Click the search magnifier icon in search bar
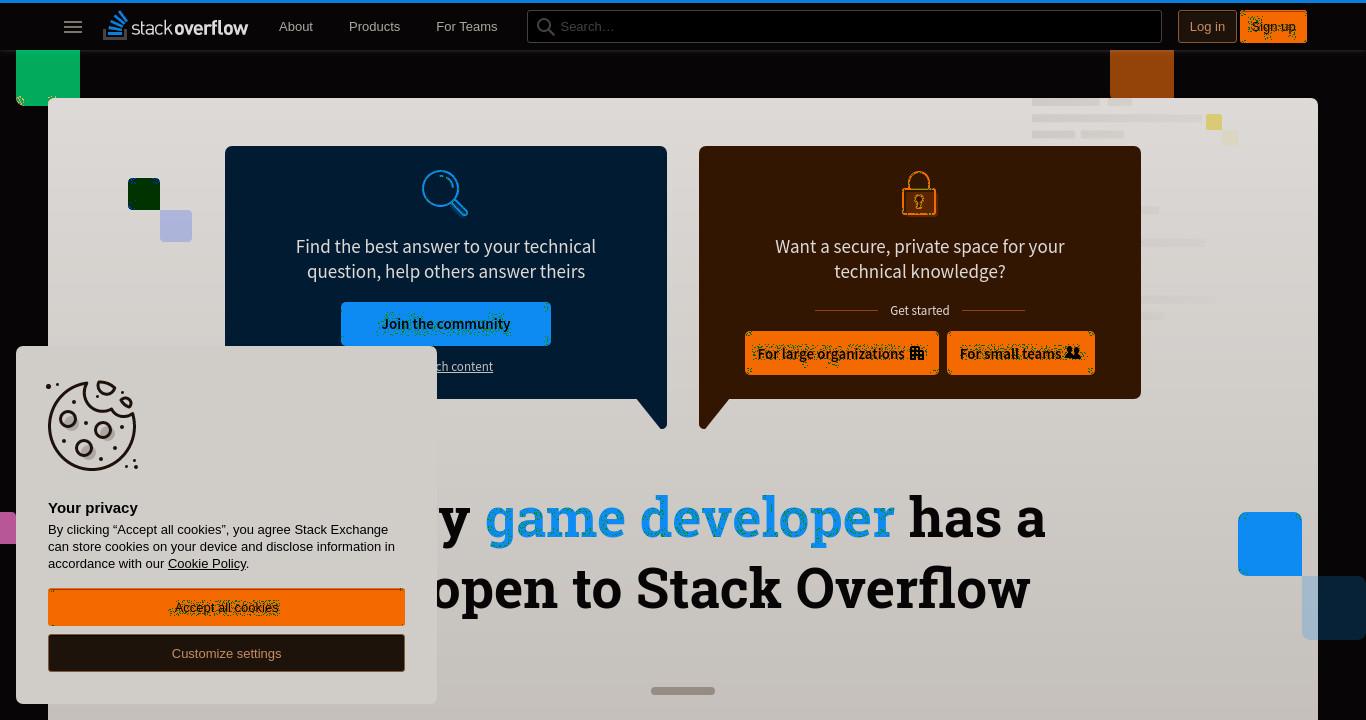1366x720 pixels. [x=545, y=27]
